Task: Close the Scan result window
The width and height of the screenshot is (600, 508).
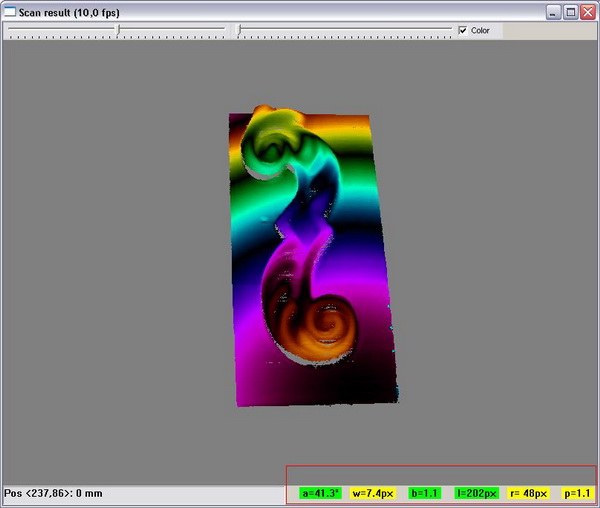Action: [x=587, y=11]
